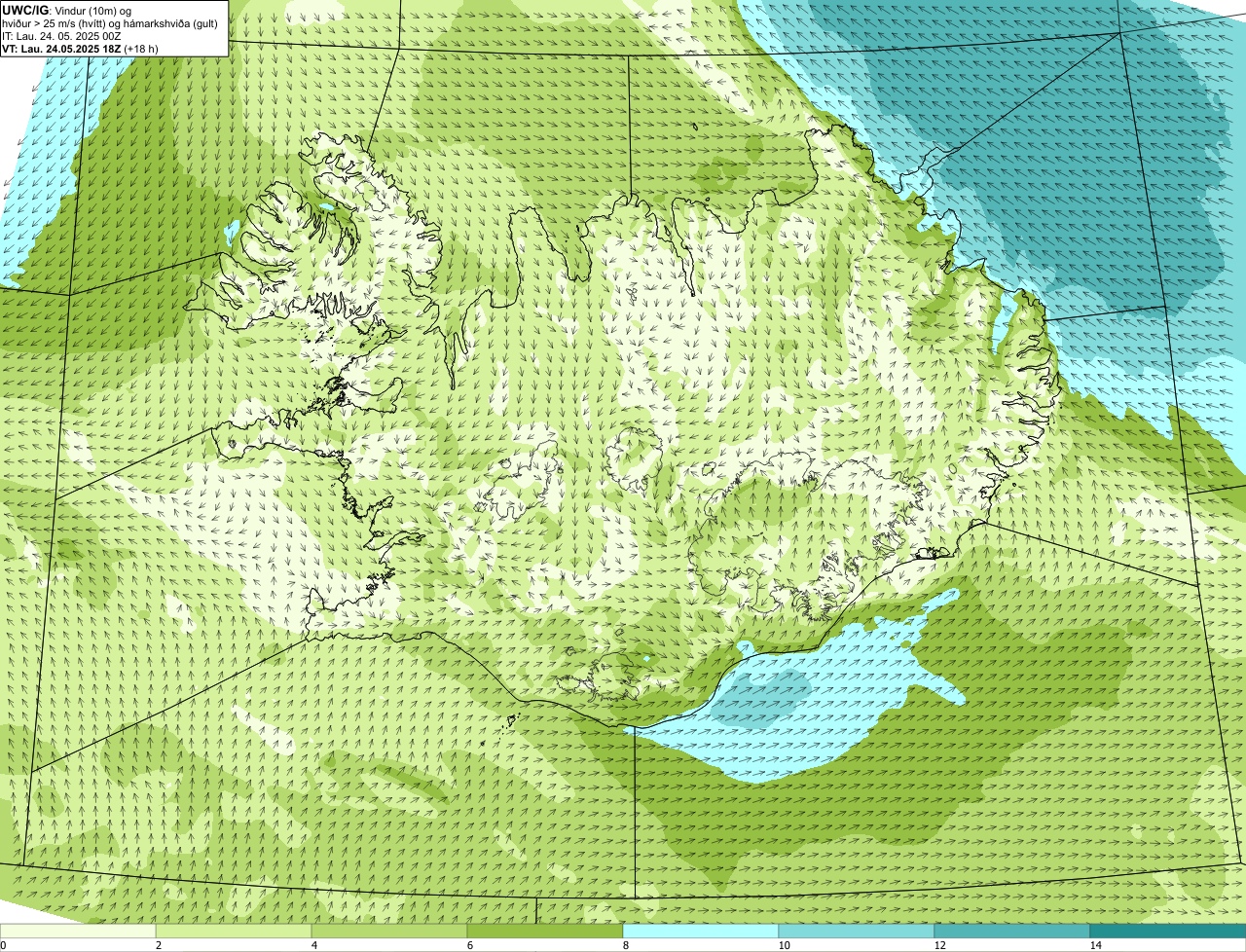Click the '10' tick label on the colorbar
This screenshot has height=952, width=1246.
784,945
